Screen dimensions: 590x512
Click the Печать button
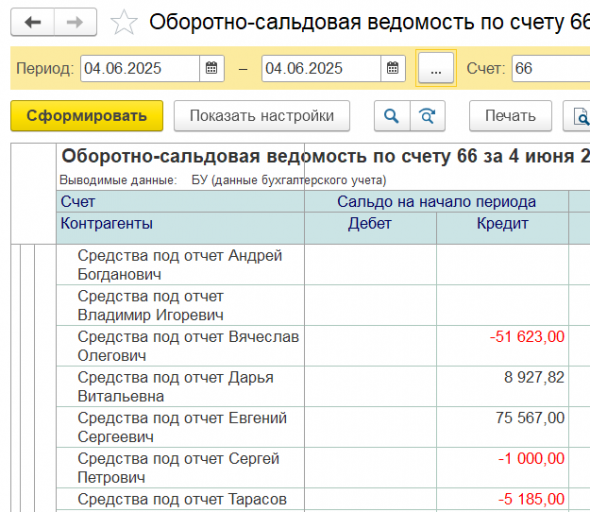[x=510, y=116]
